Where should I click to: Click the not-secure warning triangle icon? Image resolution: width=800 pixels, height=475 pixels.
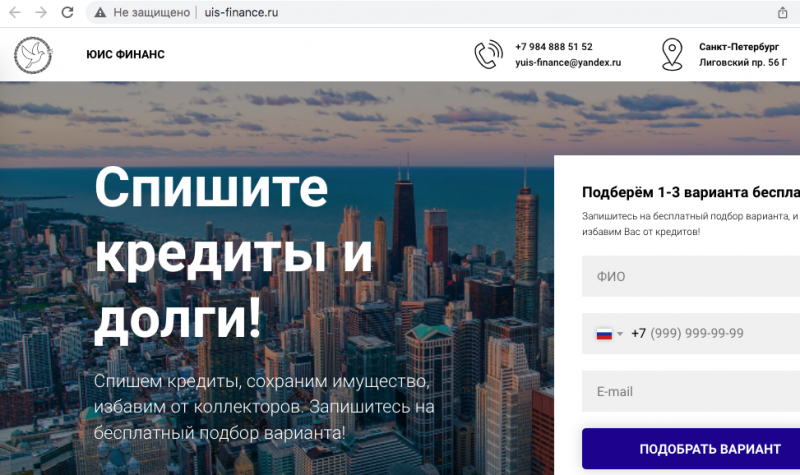click(x=100, y=13)
